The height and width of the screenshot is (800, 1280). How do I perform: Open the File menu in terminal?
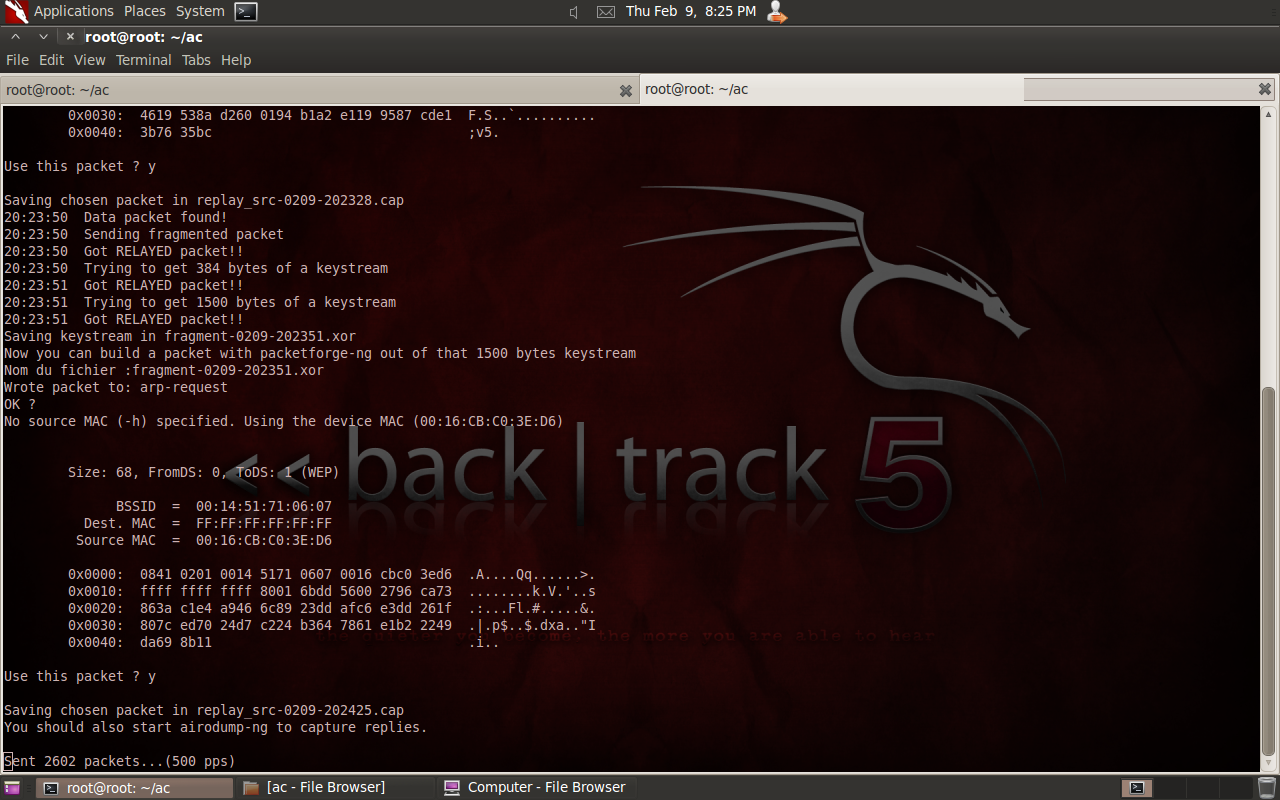point(17,60)
